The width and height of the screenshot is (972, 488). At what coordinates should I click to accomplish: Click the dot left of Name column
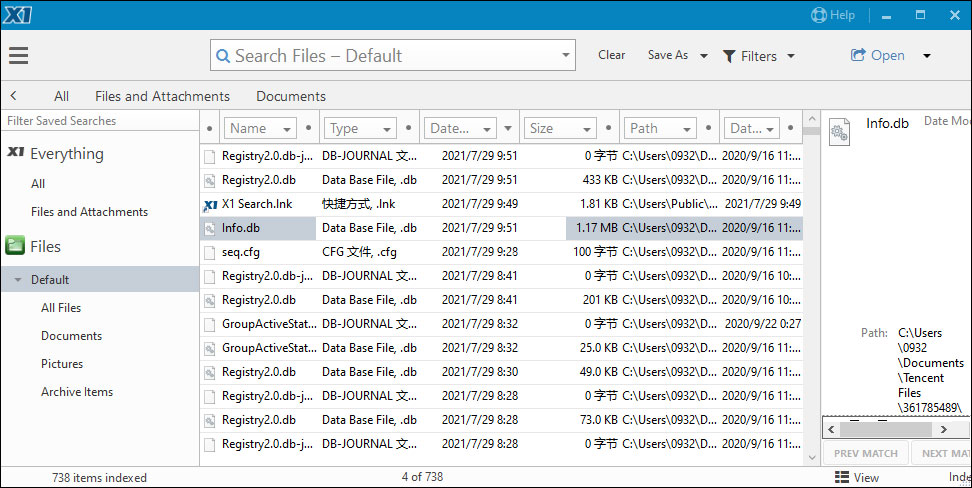[210, 129]
